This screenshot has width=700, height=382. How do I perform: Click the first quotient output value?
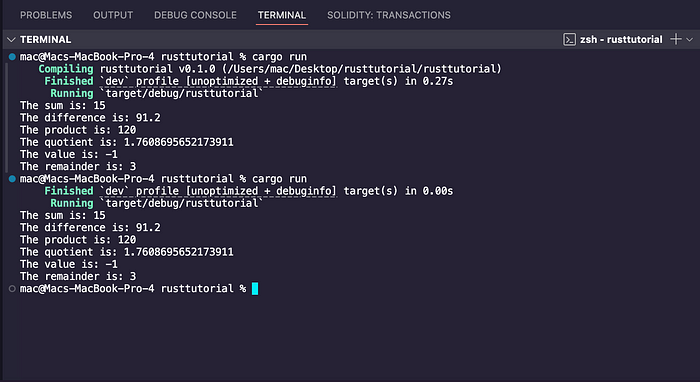(x=179, y=142)
